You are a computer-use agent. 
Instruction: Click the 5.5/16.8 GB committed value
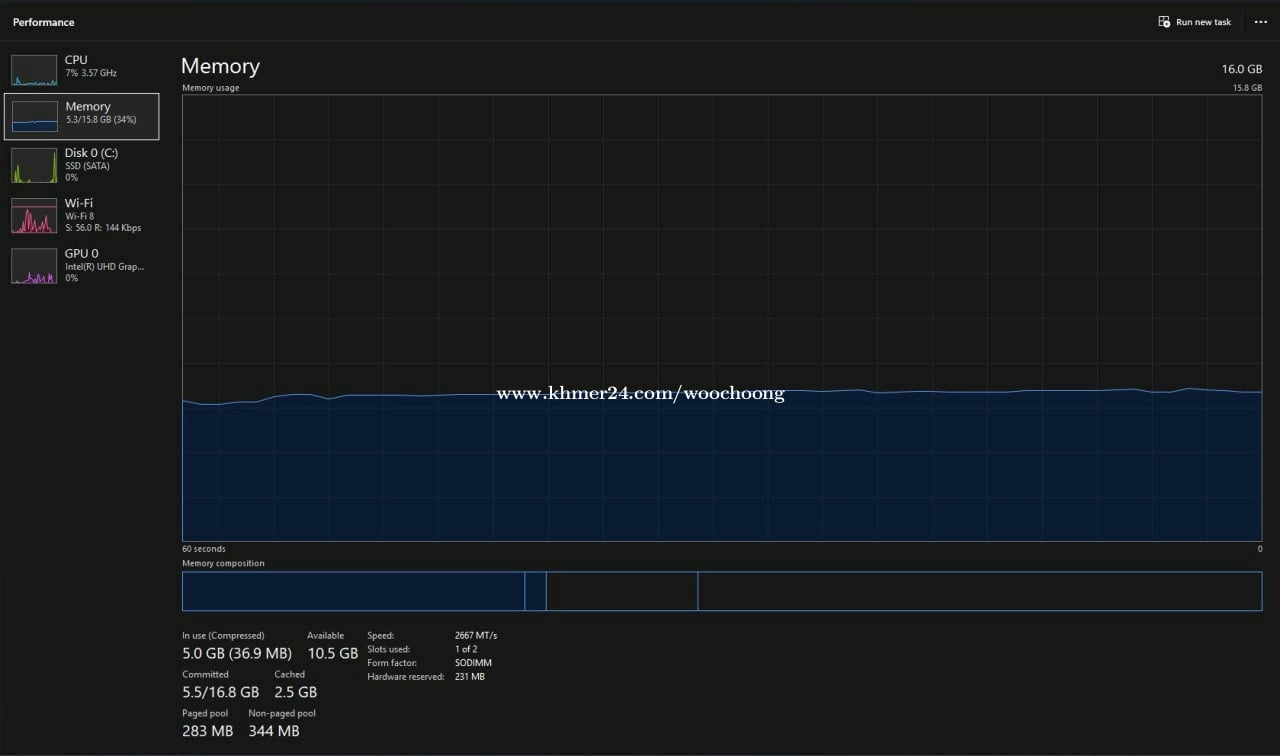[220, 692]
